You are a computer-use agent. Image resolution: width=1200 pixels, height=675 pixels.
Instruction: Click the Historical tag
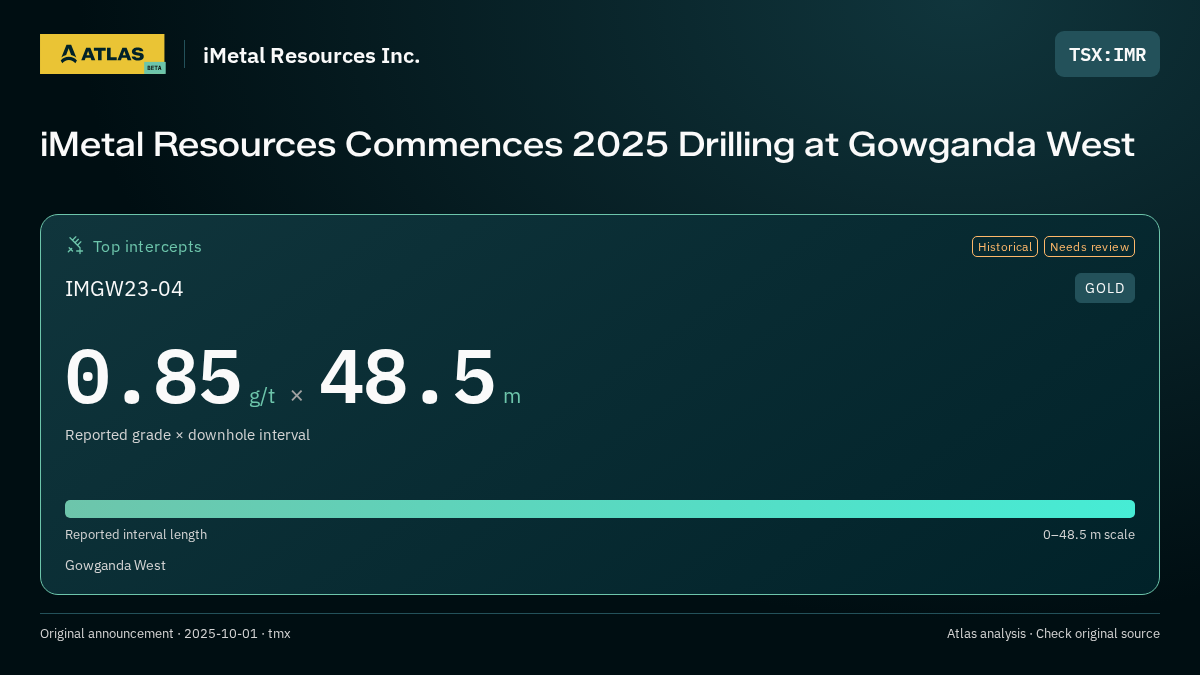pos(1004,247)
